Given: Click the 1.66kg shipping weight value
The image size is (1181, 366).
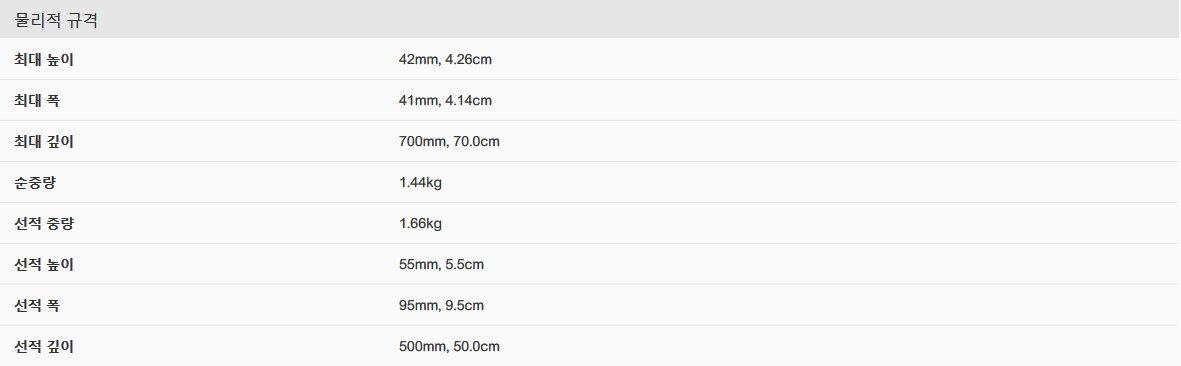Looking at the screenshot, I should [x=420, y=223].
